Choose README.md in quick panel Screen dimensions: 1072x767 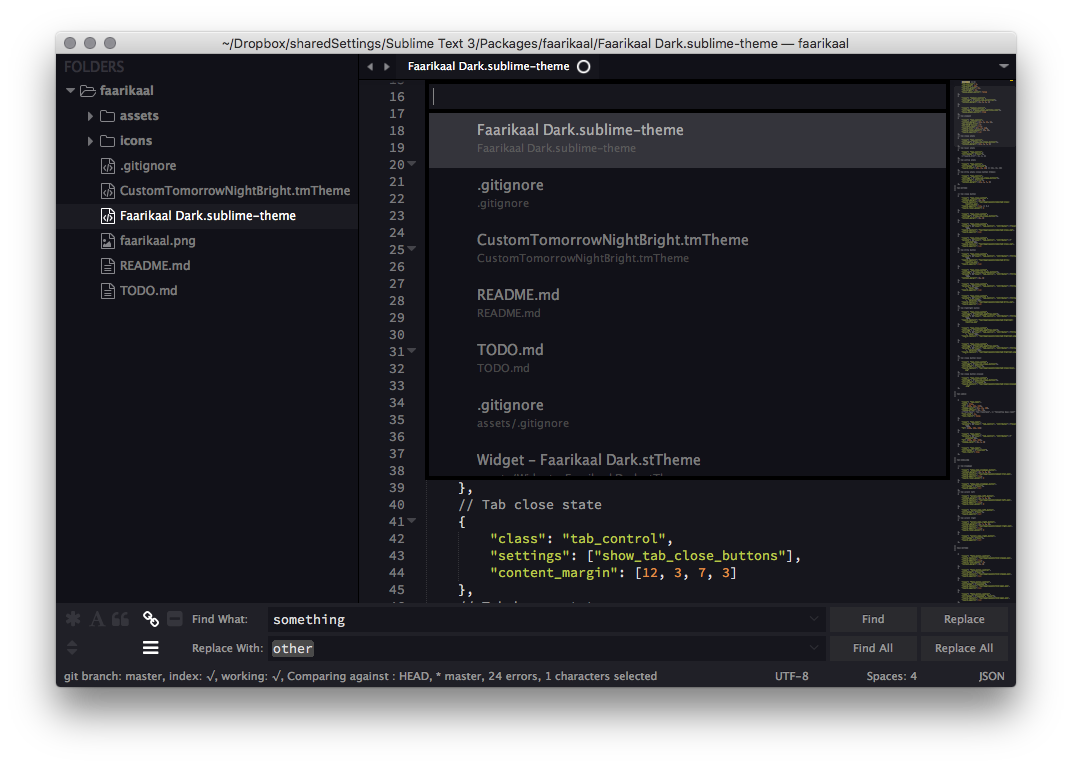(687, 305)
